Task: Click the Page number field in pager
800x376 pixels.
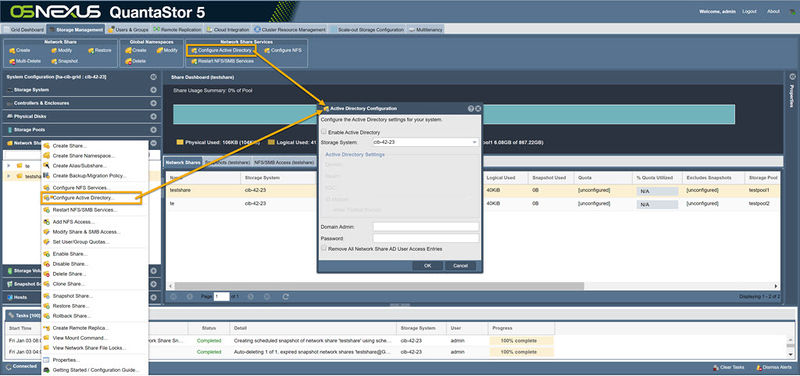Action: (x=221, y=296)
